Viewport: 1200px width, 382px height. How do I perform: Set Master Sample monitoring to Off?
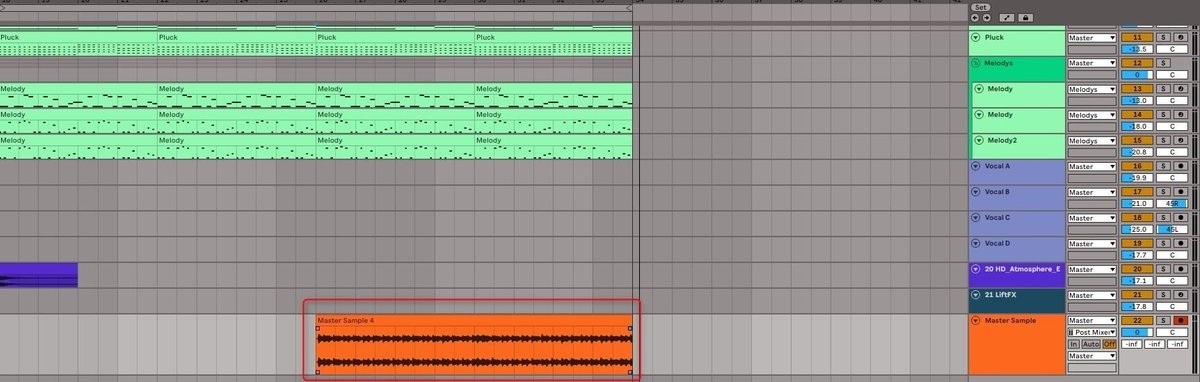(1109, 344)
